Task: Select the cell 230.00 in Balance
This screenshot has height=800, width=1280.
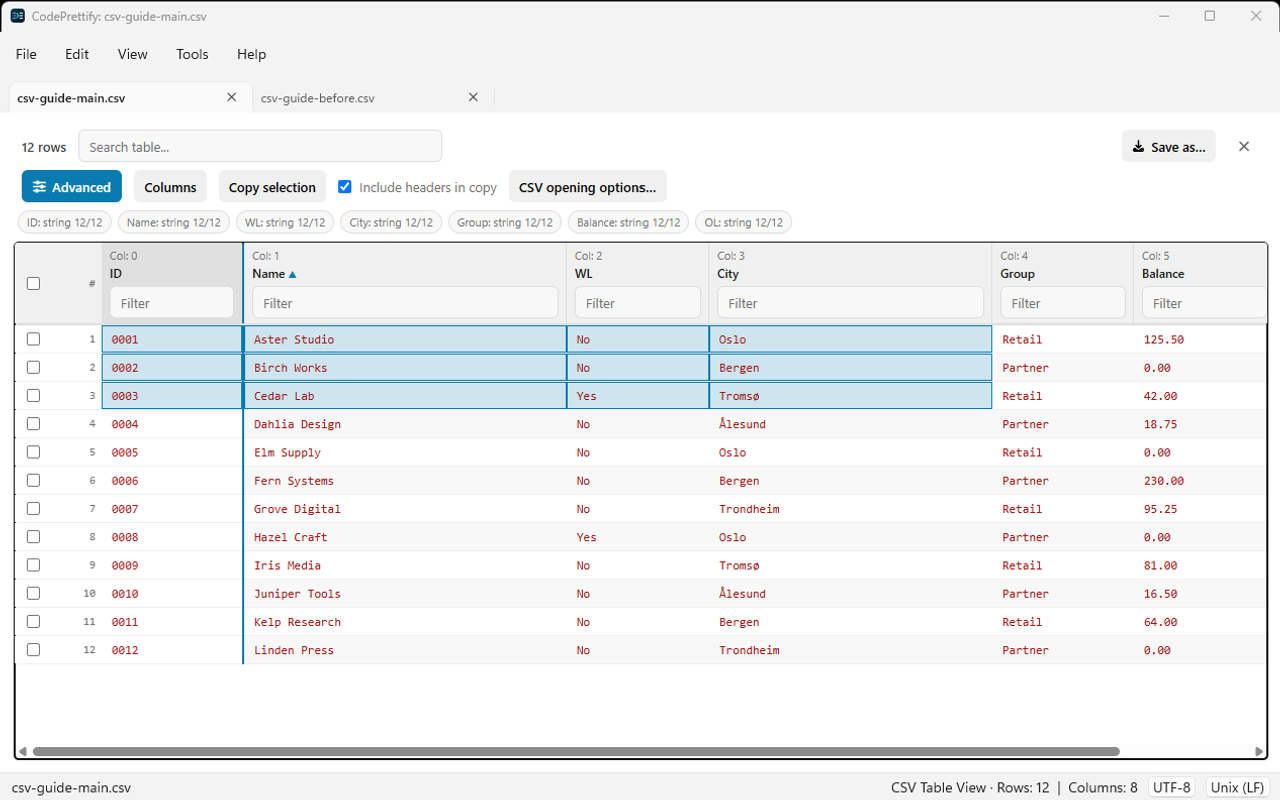Action: (x=1200, y=481)
